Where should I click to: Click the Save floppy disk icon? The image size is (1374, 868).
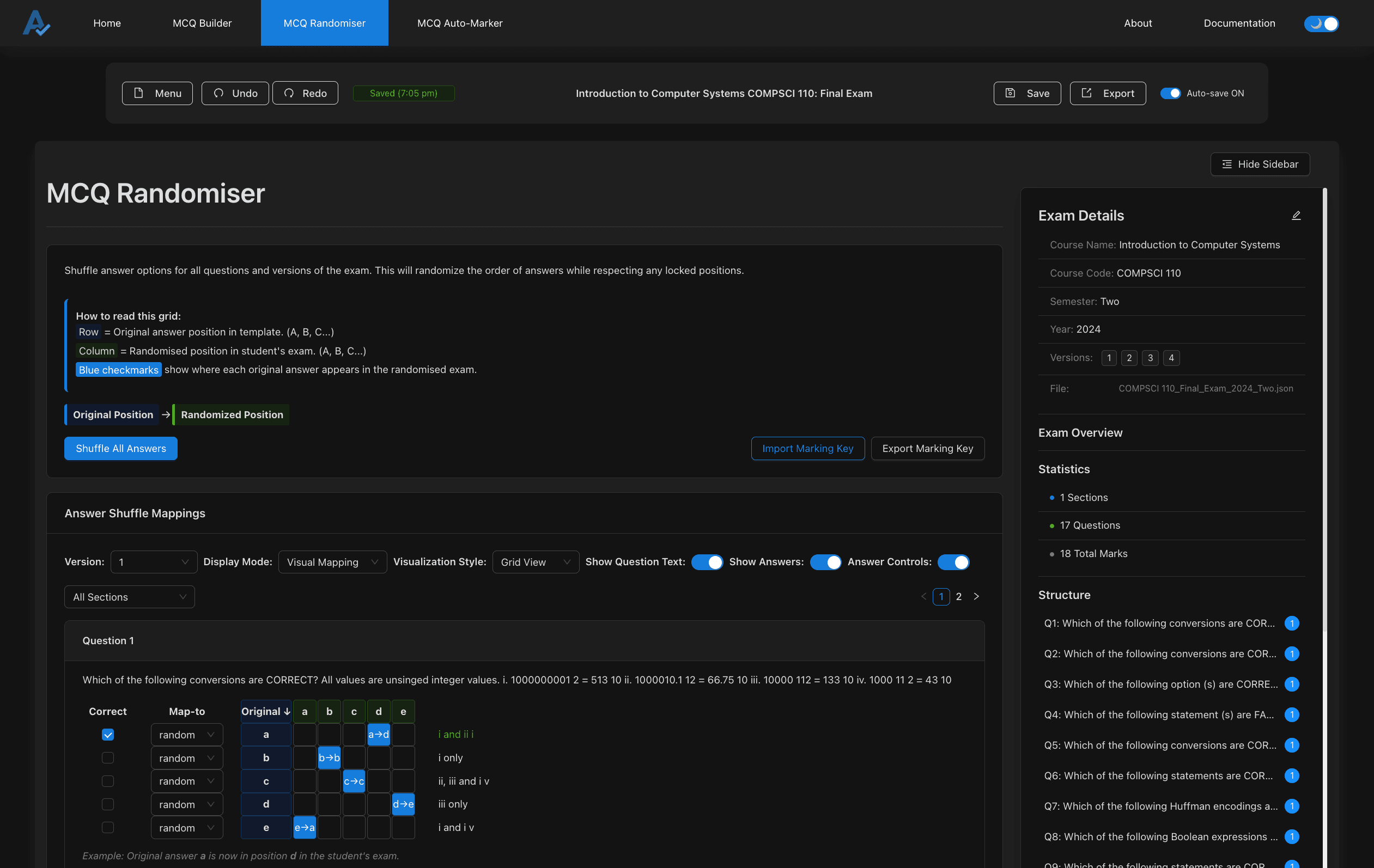pos(1010,93)
